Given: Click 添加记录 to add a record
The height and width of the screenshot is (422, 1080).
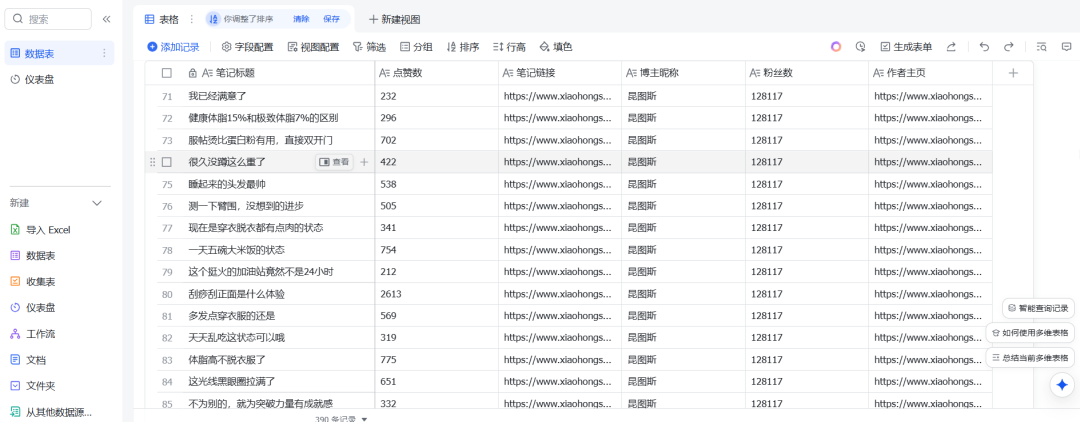Looking at the screenshot, I should click(174, 47).
